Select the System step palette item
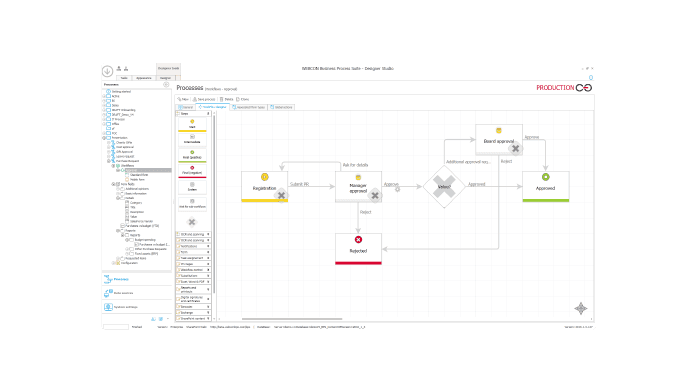This screenshot has width=689, height=386. [192, 187]
